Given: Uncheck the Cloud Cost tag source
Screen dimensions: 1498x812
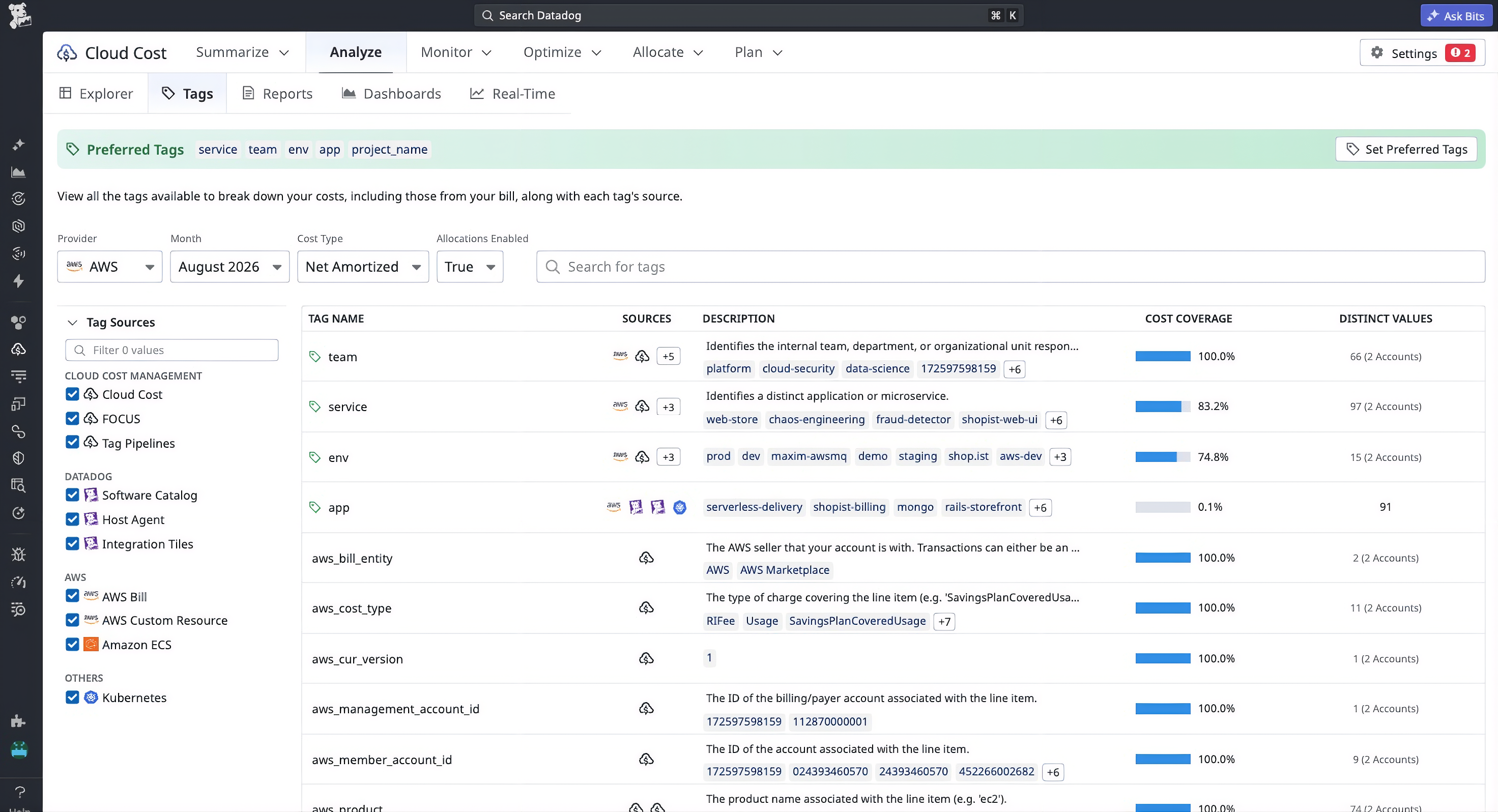Looking at the screenshot, I should point(72,394).
